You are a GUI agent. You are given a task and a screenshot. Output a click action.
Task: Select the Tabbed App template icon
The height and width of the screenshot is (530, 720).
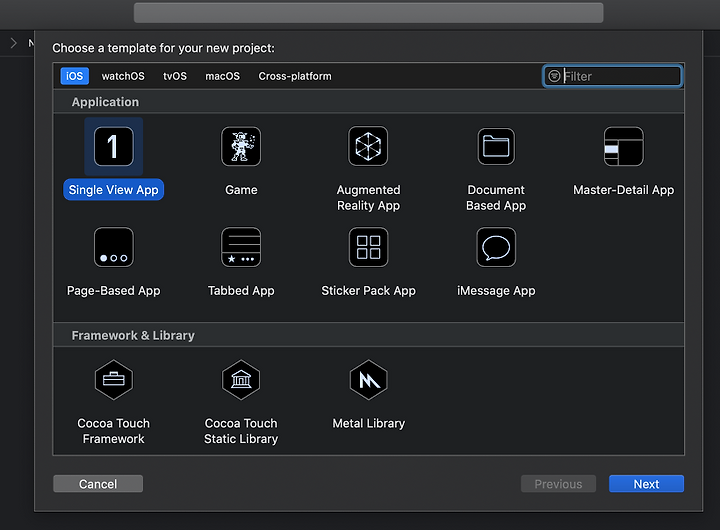[x=241, y=248]
